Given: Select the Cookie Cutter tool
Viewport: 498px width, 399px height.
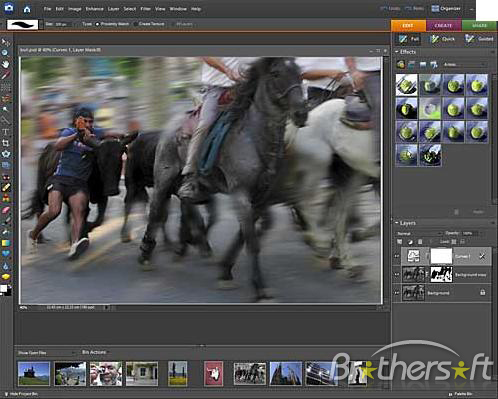Looking at the screenshot, I should tap(6, 154).
